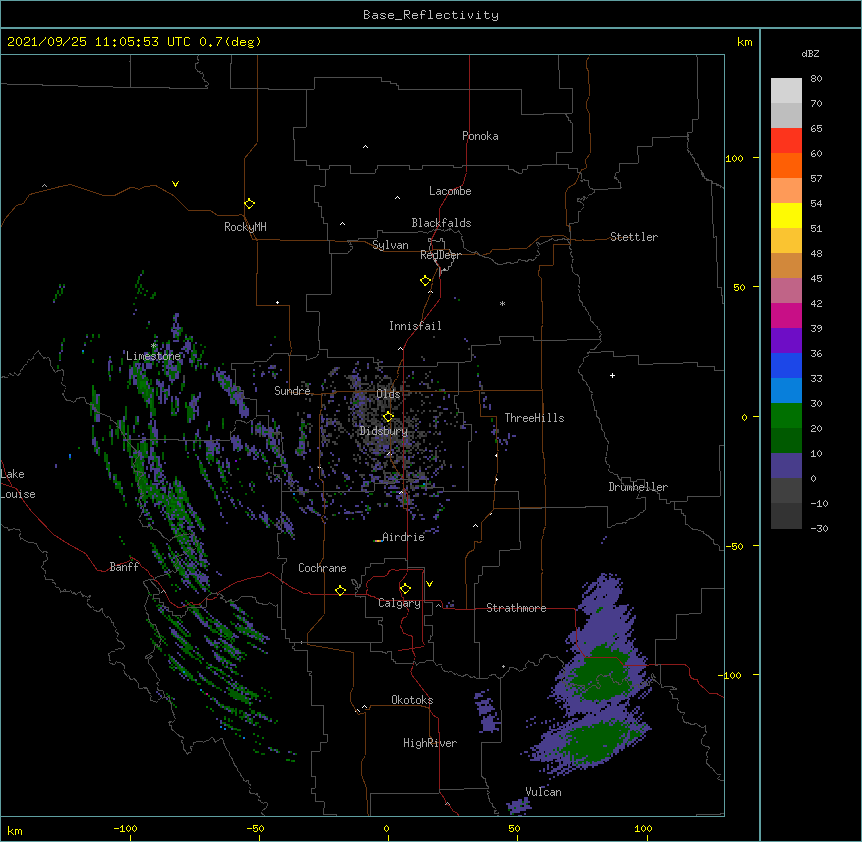
Task: Select the Stettler city label
Action: [x=633, y=237]
